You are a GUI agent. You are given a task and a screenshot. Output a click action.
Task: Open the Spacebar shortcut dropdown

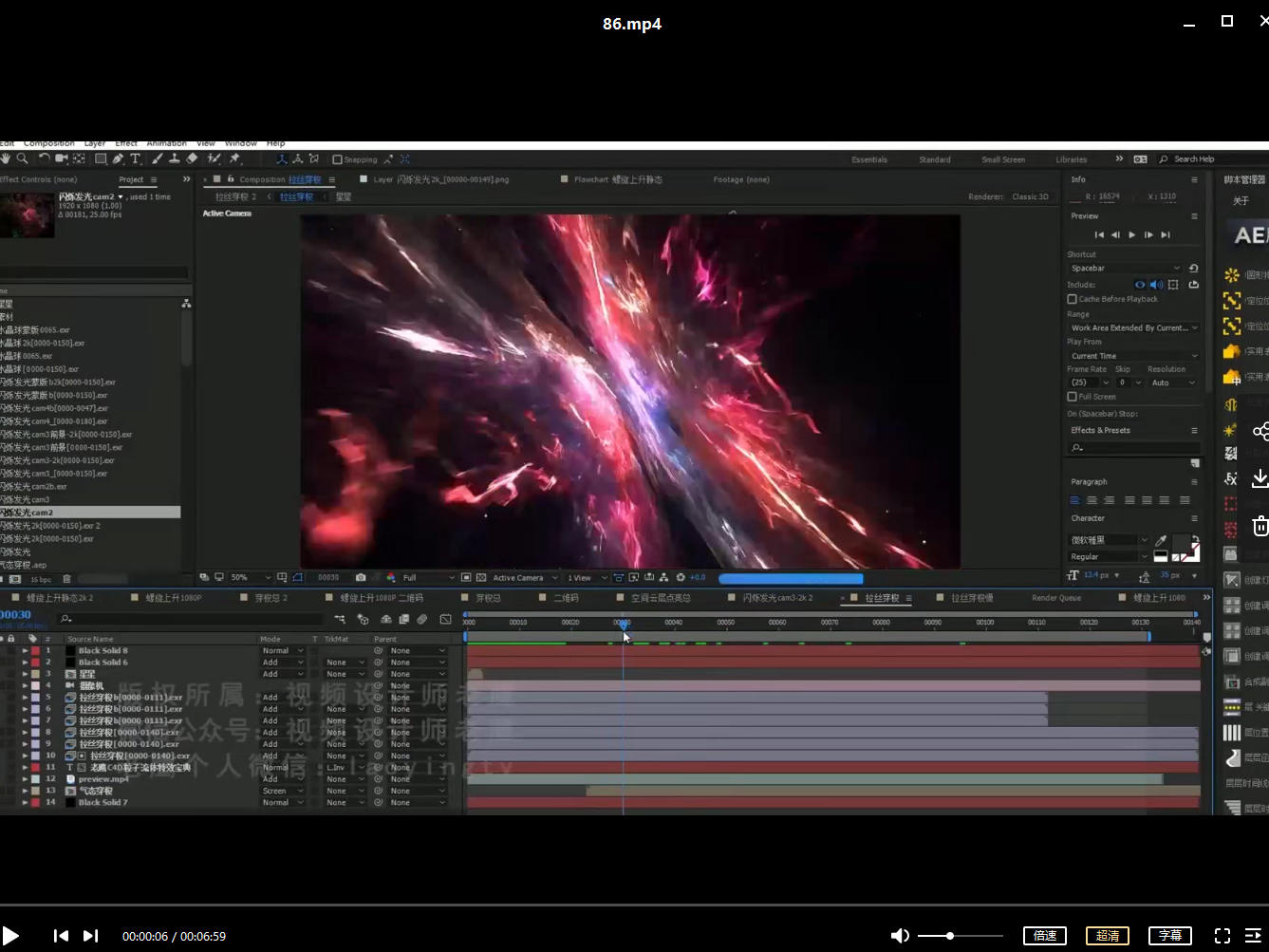point(1126,269)
